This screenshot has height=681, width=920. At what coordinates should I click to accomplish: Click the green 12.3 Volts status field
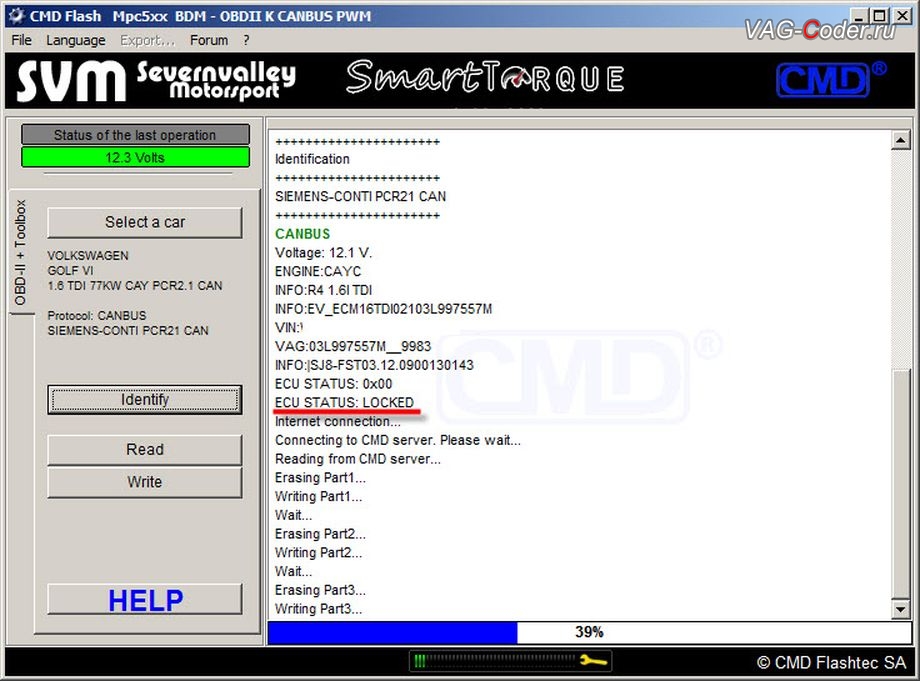pos(136,157)
